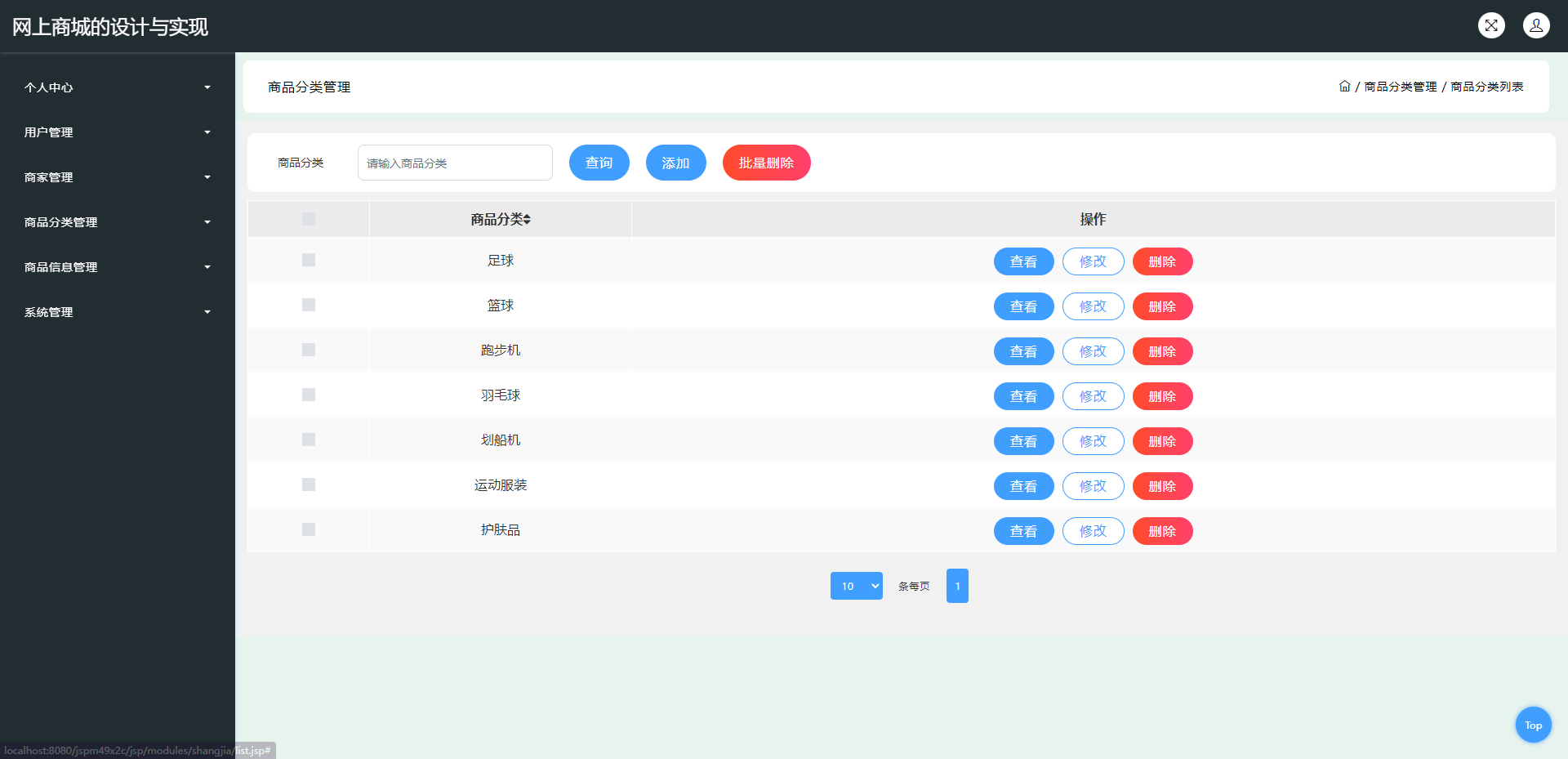1568x759 pixels.
Task: Toggle the select-all checkbox in table header
Action: point(309,219)
